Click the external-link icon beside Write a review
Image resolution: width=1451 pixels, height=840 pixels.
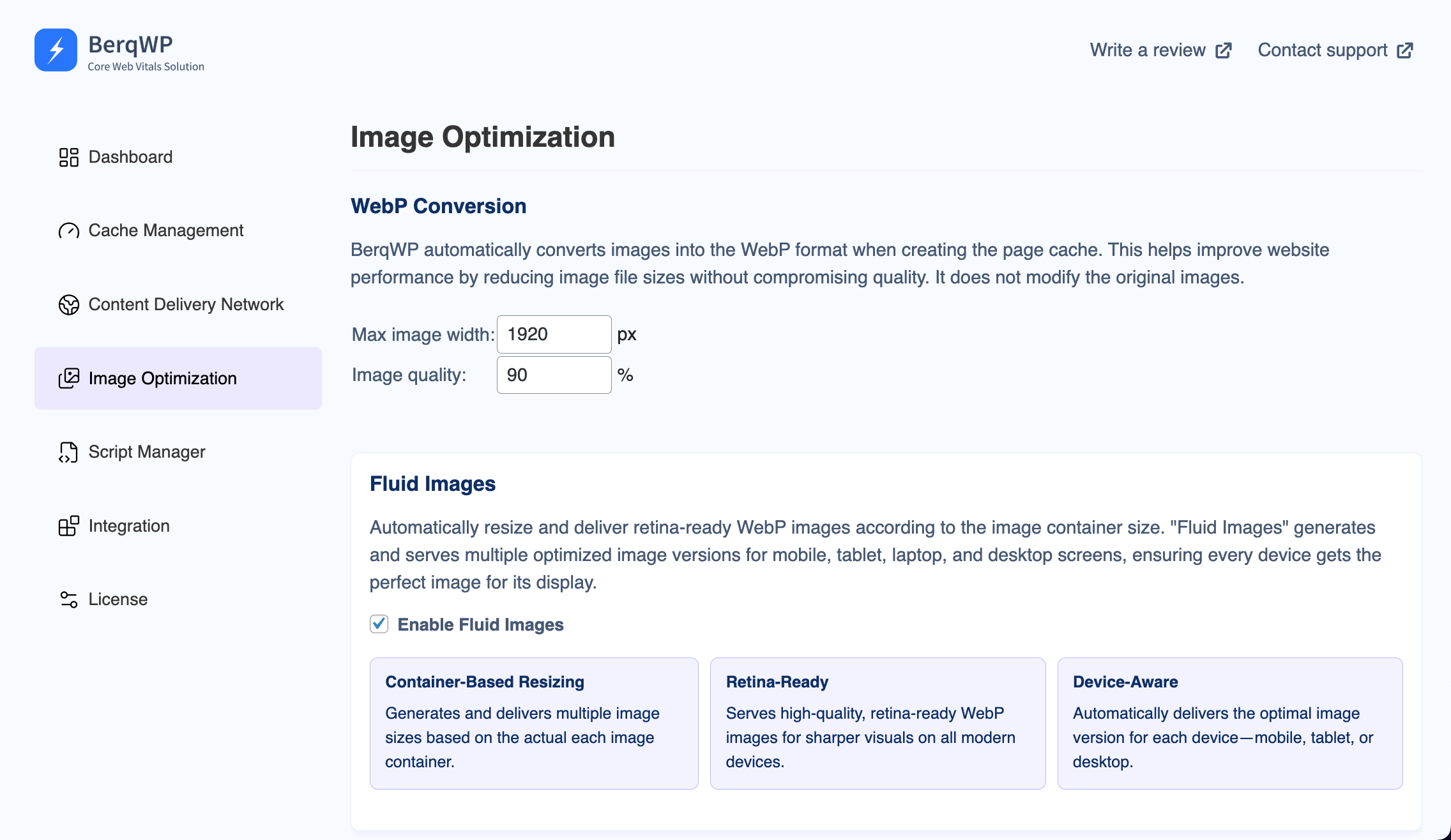(1222, 50)
